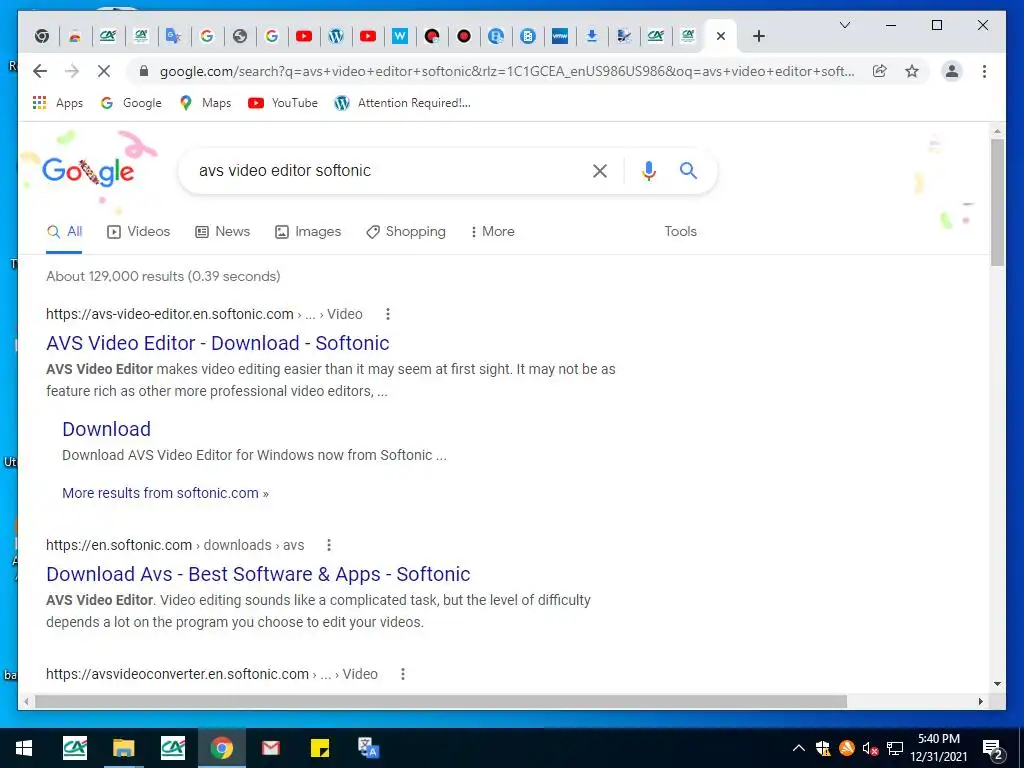This screenshot has width=1024, height=768.
Task: Open the Chrome three-dot customize menu
Action: [984, 71]
